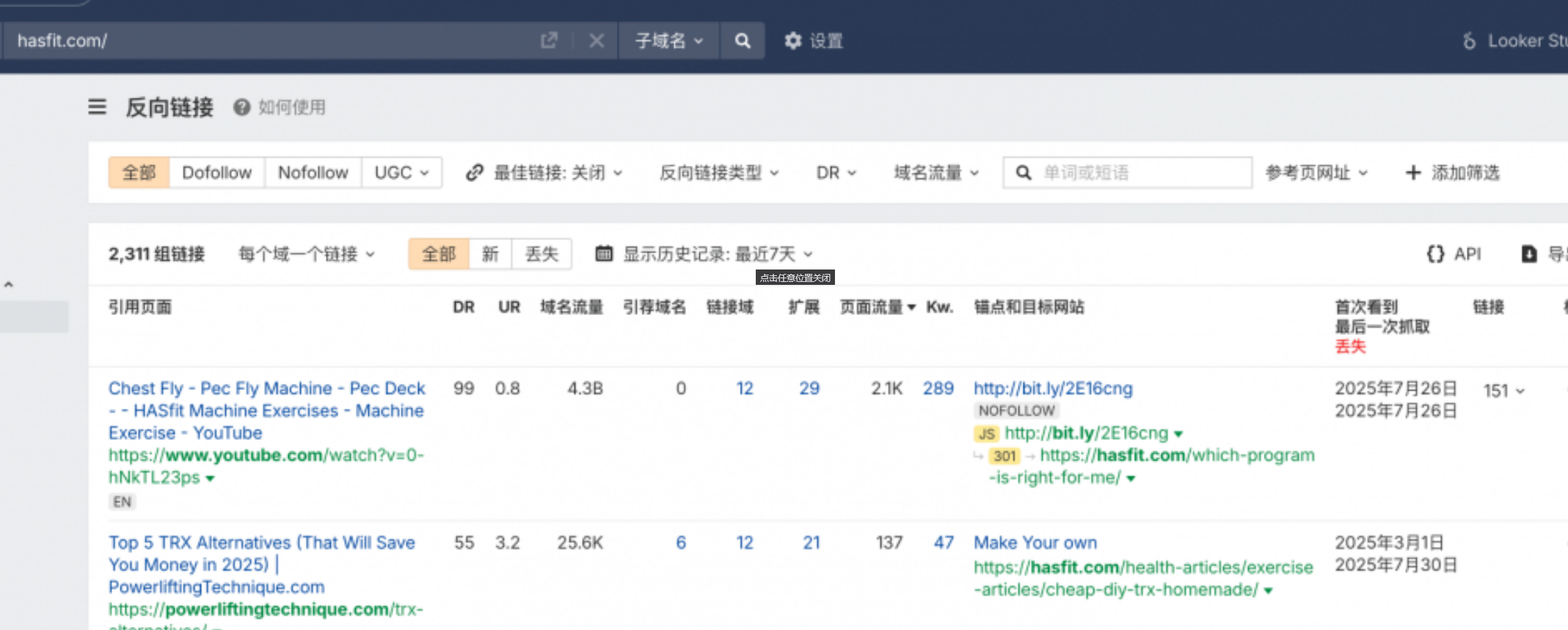Viewport: 1568px width, 630px height.
Task: Select the Nofollow filter
Action: click(313, 173)
